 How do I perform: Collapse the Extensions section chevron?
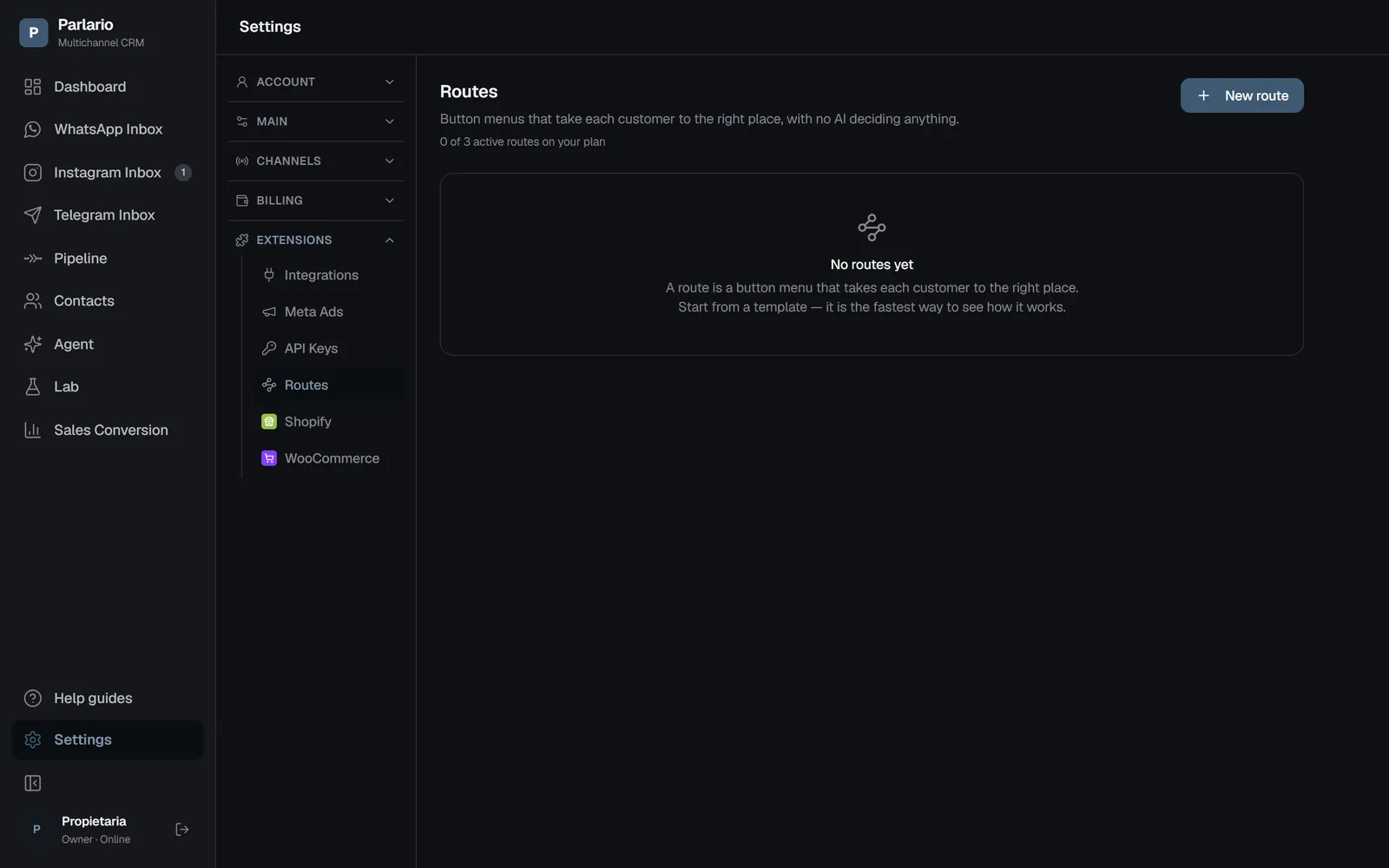(x=390, y=240)
